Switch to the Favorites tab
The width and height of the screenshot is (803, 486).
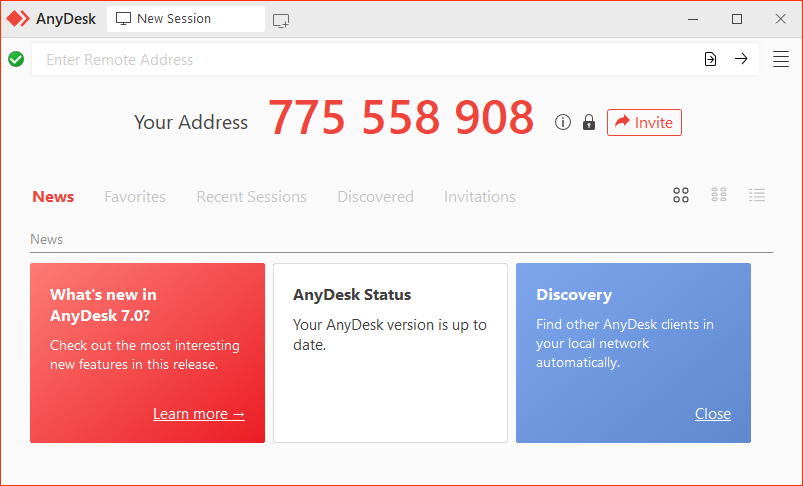point(135,197)
